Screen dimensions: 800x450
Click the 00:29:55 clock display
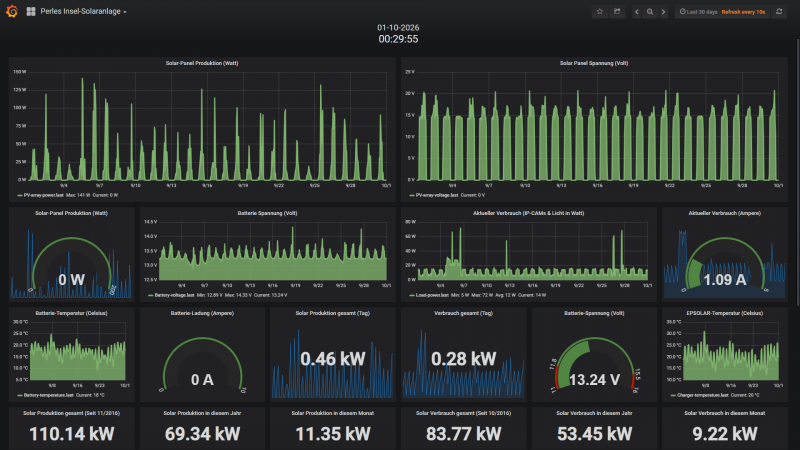398,39
